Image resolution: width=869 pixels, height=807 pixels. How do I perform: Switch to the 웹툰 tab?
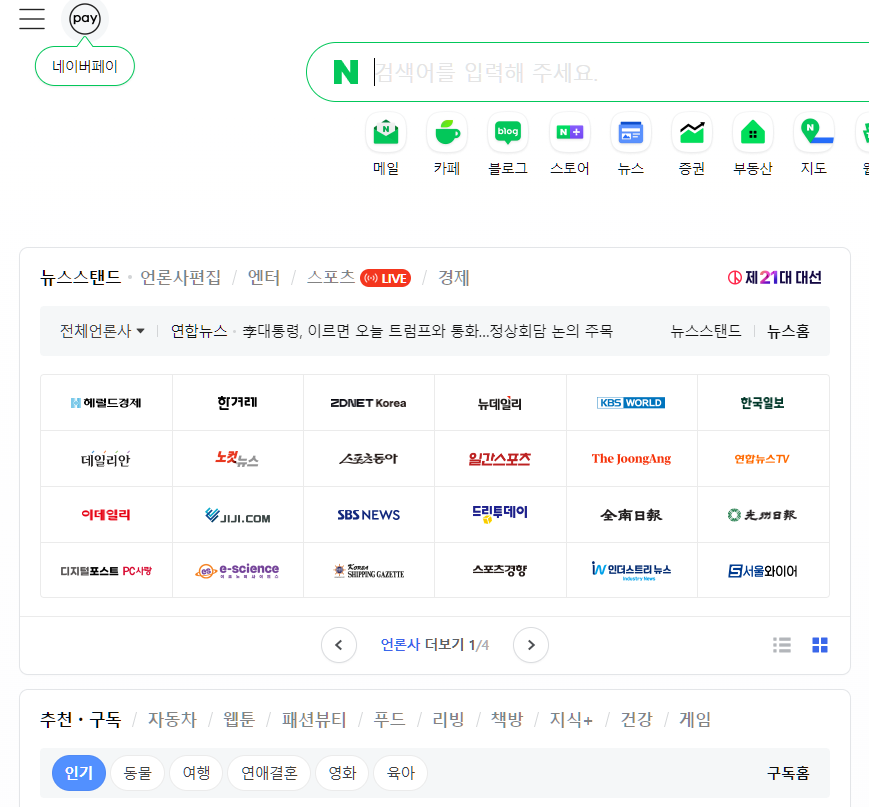[239, 719]
